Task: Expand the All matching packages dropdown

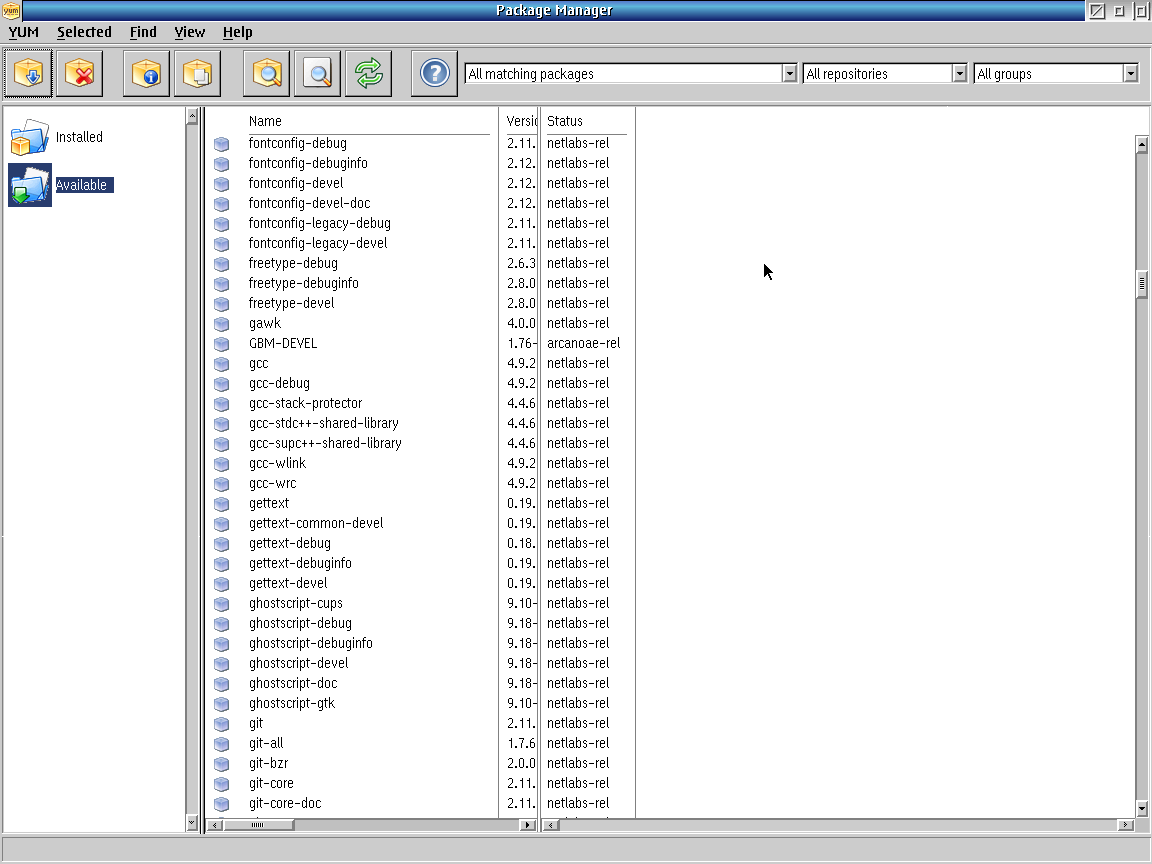Action: coord(789,74)
